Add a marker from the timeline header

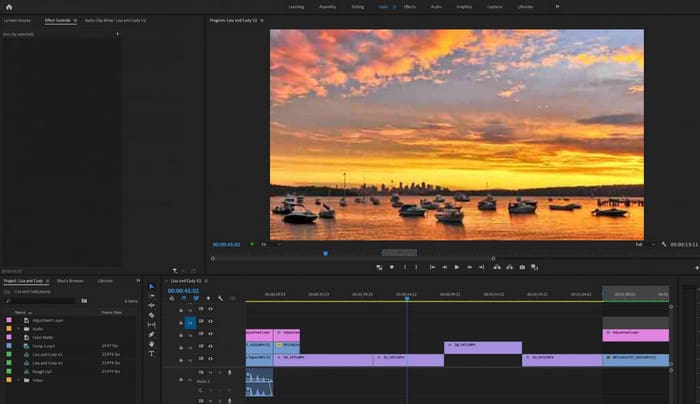(x=208, y=298)
